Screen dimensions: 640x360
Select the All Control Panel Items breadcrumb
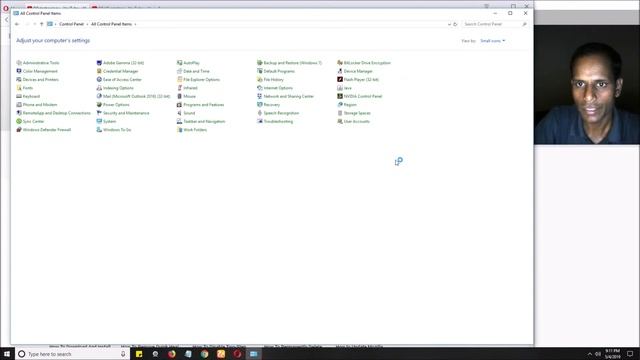pos(111,24)
